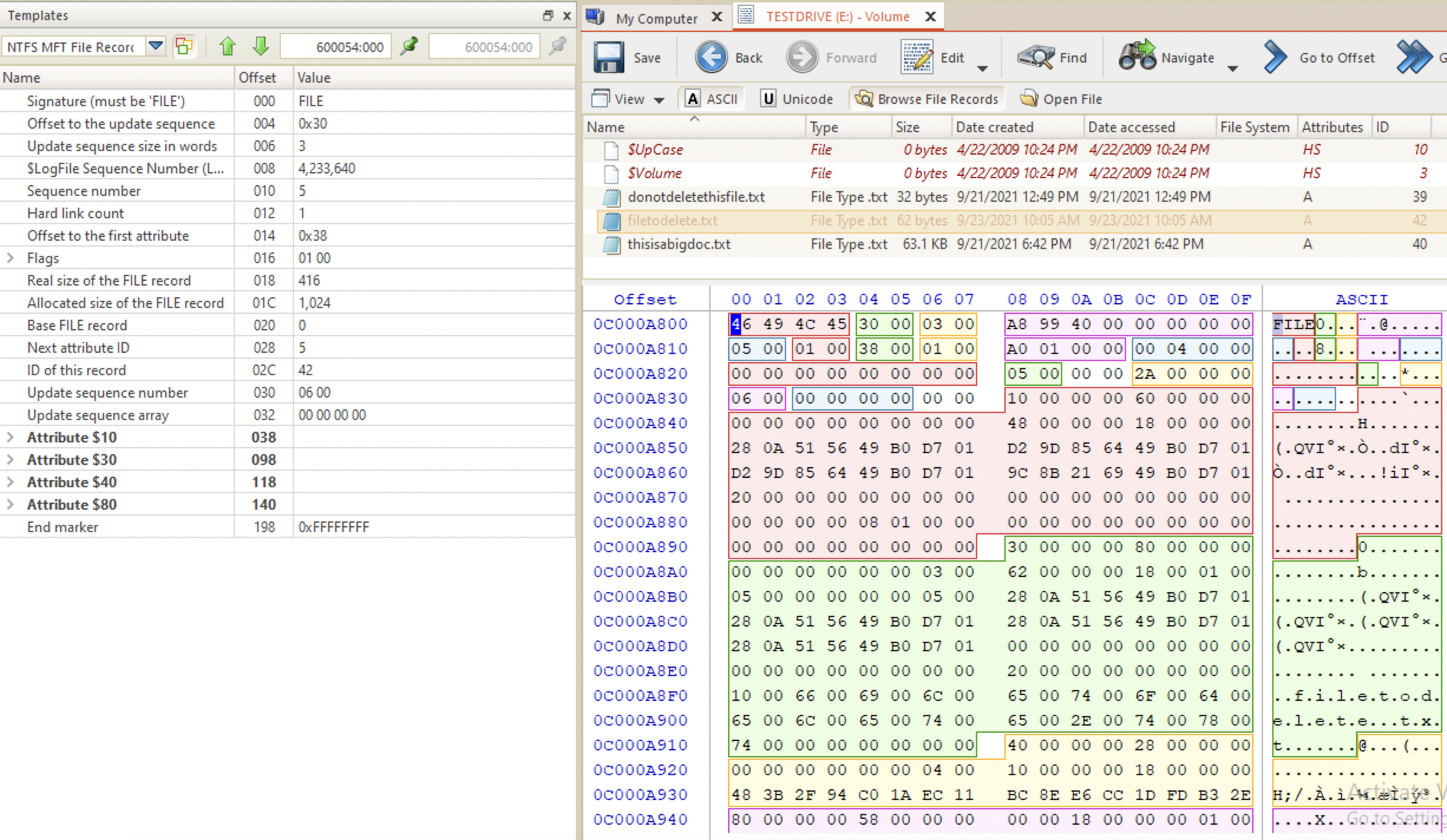The width and height of the screenshot is (1447, 840).
Task: Select the My Computer tab
Action: pyautogui.click(x=655, y=16)
